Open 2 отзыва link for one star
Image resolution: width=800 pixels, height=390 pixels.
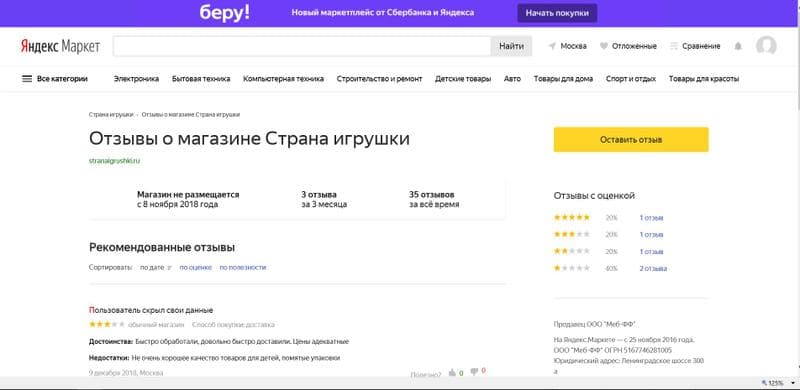pos(653,269)
